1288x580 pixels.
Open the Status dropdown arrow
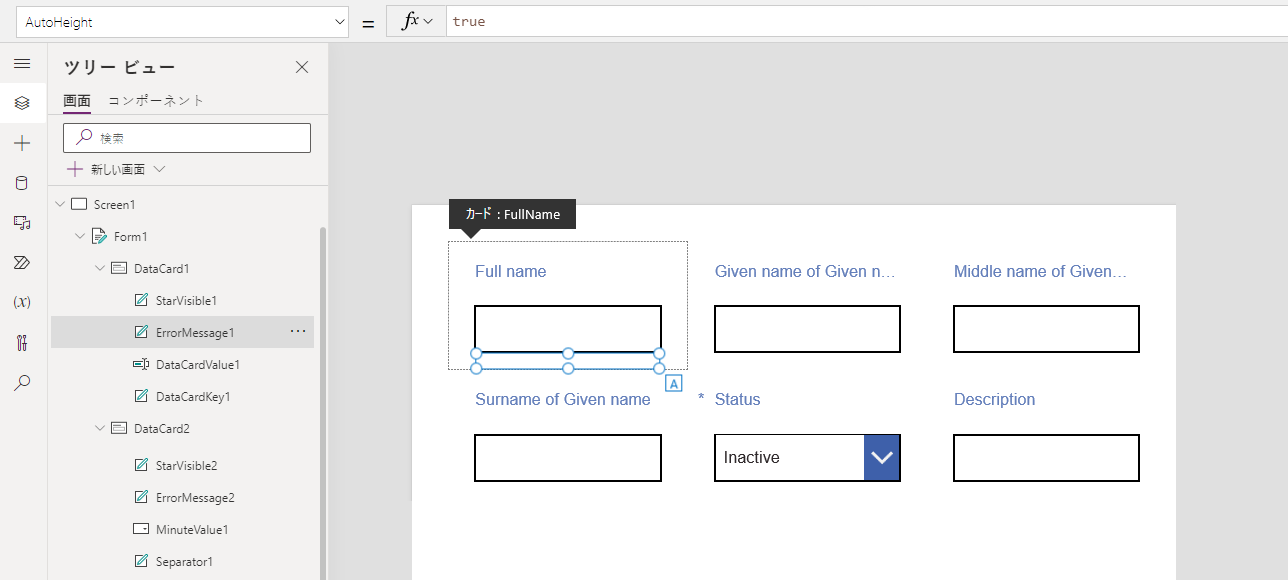tap(882, 458)
